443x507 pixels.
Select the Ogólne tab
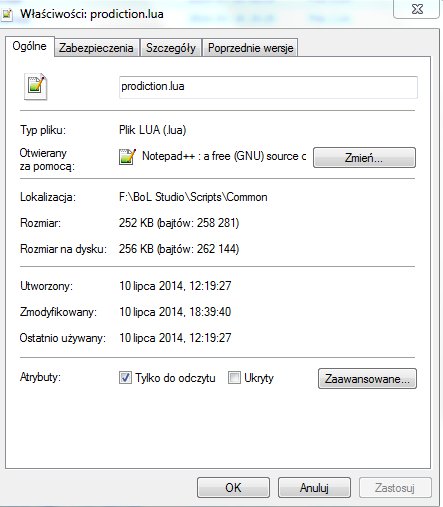29,46
